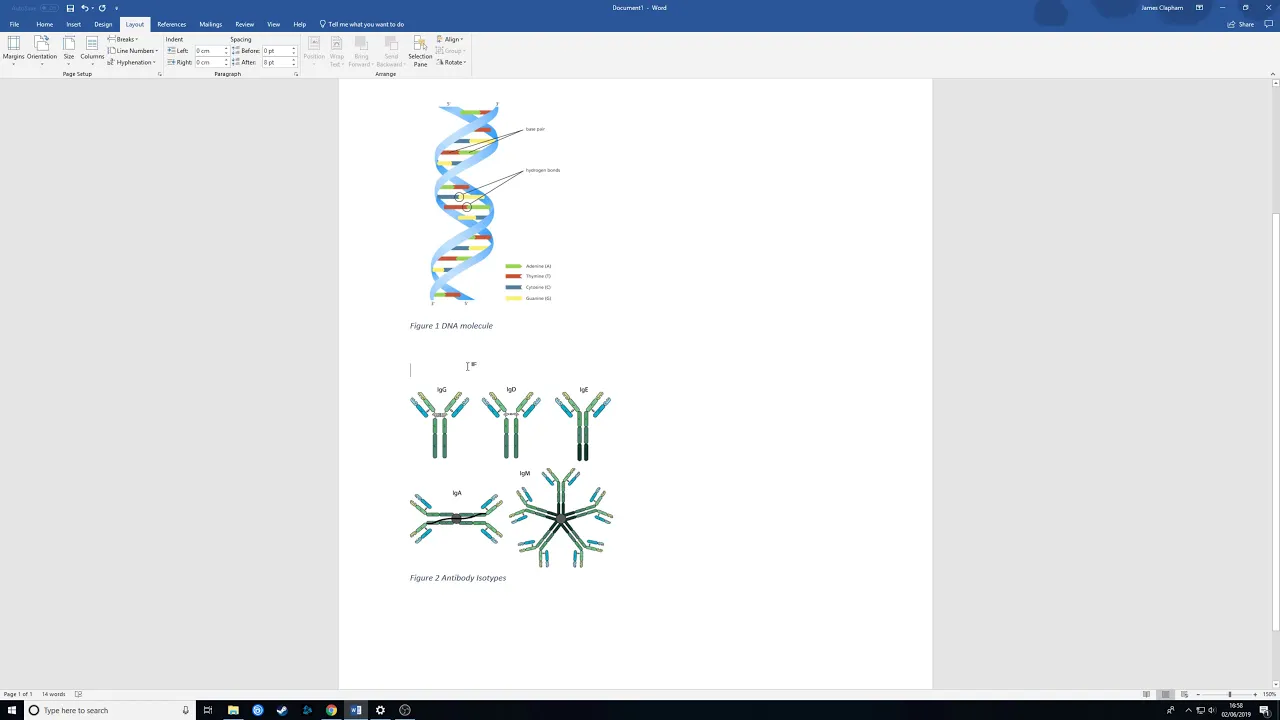Click the '14 words' word count

pos(53,694)
